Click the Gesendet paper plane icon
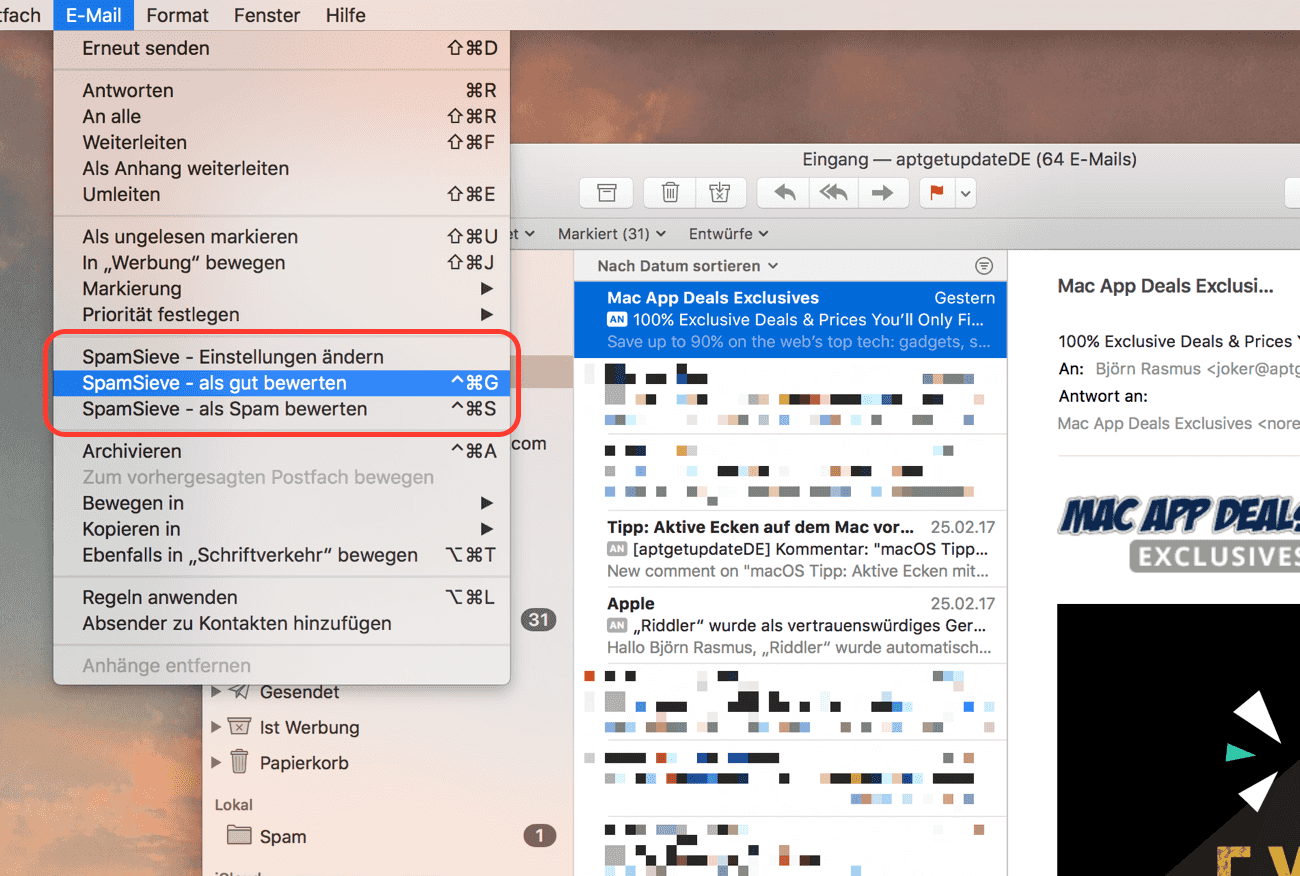1300x876 pixels. 239,691
